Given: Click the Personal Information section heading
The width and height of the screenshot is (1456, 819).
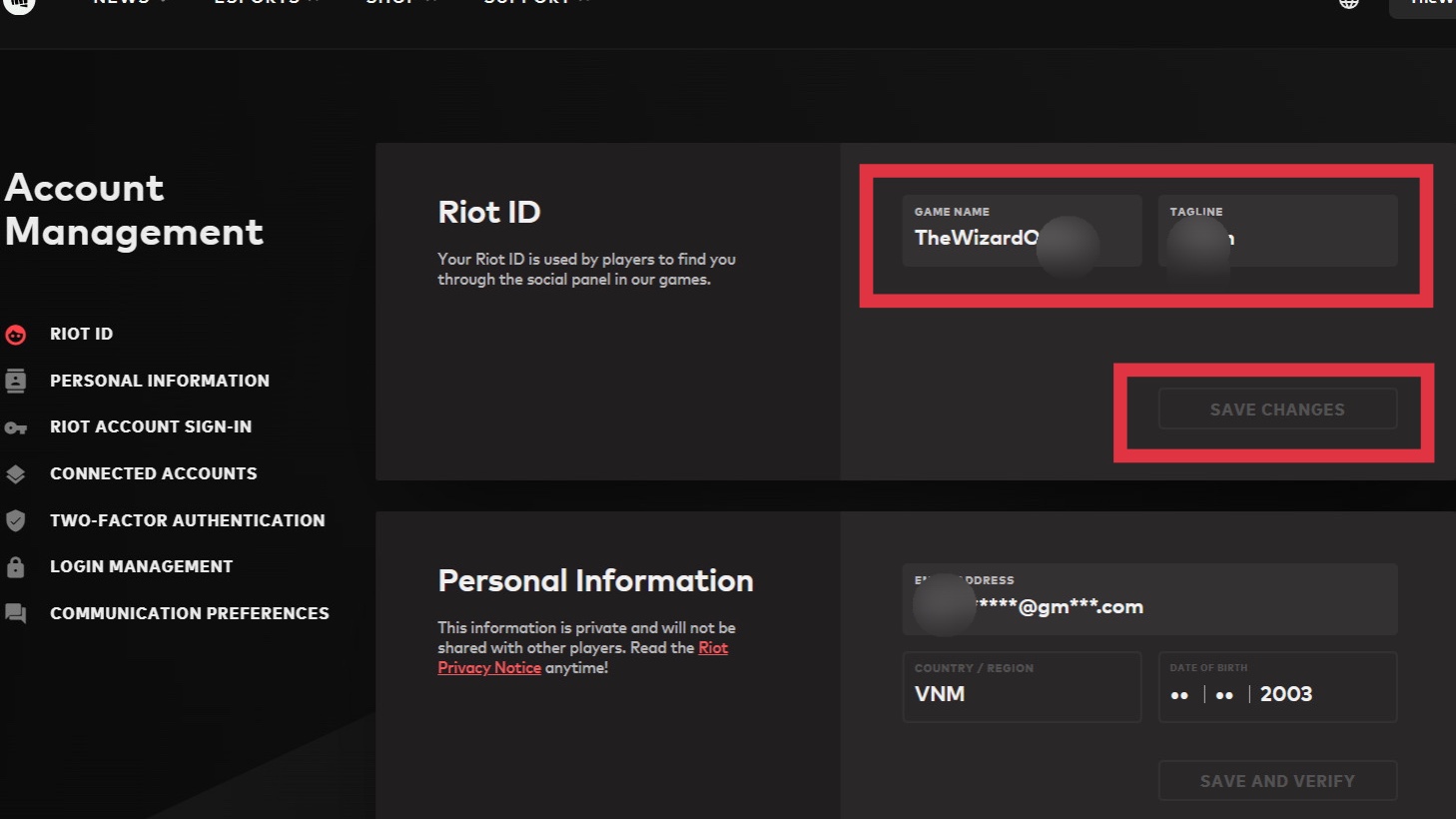Looking at the screenshot, I should pos(595,580).
